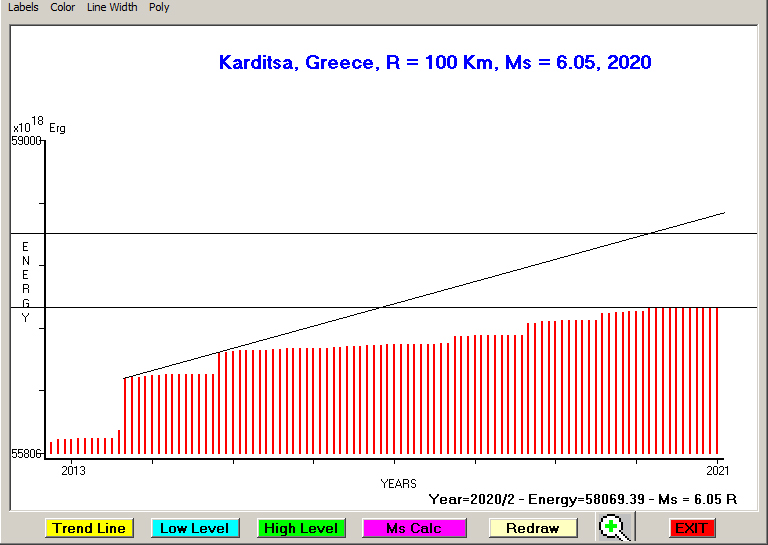Viewport: 768px width, 545px height.
Task: Click the 2021 x-axis label
Action: point(717,470)
